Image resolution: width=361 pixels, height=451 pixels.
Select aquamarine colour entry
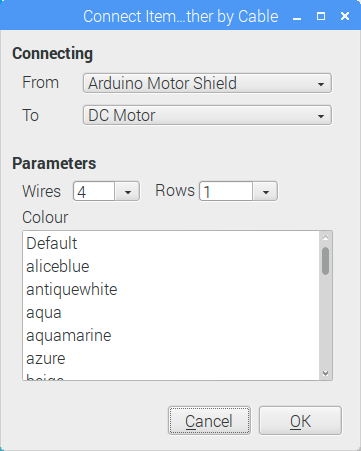[171, 335]
